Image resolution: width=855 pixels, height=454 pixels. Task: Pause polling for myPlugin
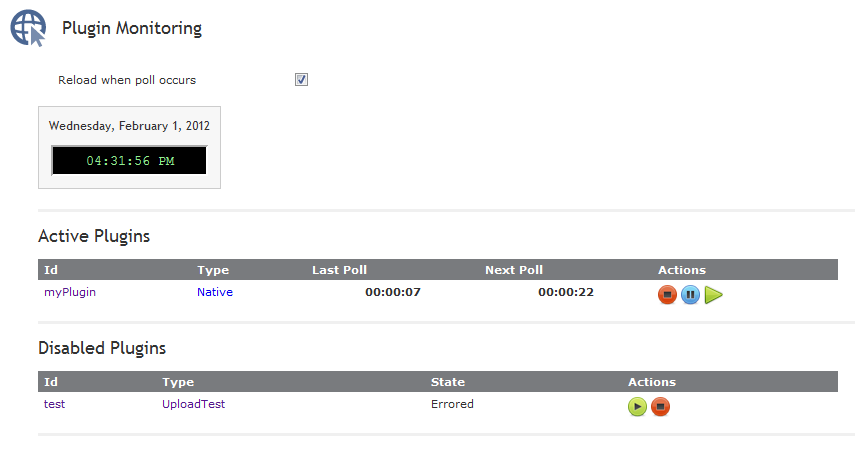click(690, 295)
